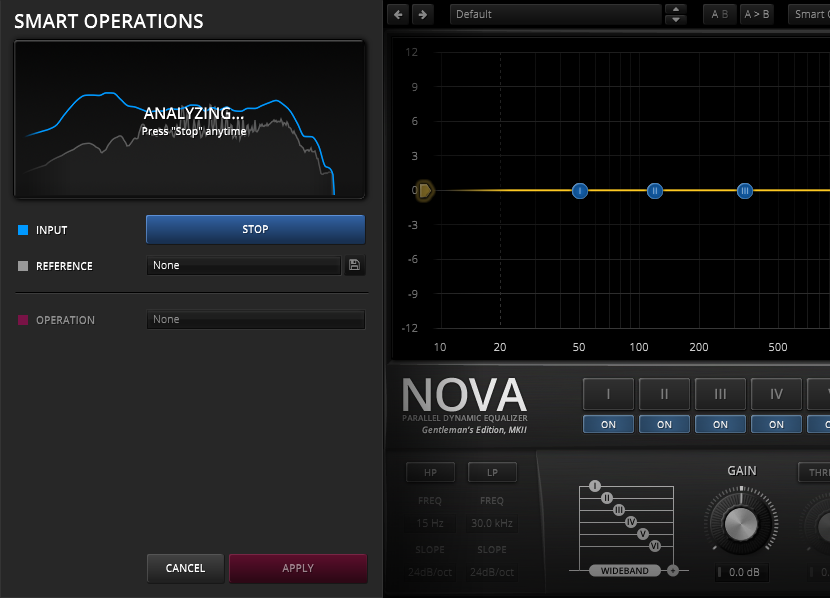Click the 15 Hz HP frequency field

[x=430, y=523]
